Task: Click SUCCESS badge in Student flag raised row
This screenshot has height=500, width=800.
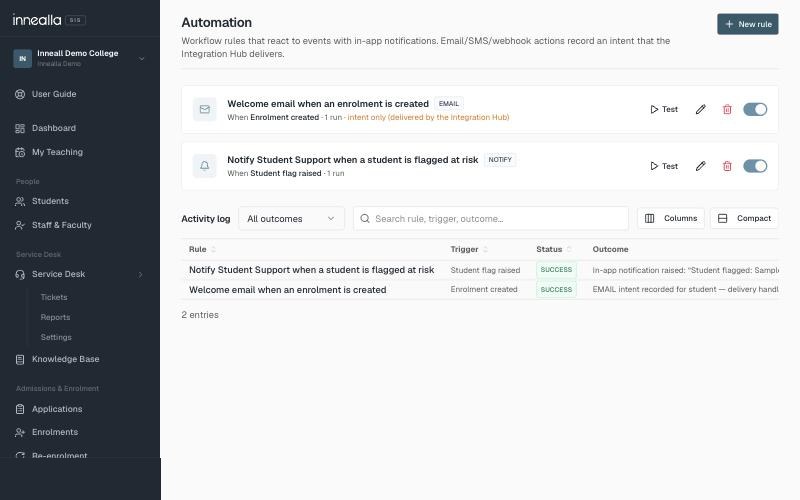Action: 556,270
